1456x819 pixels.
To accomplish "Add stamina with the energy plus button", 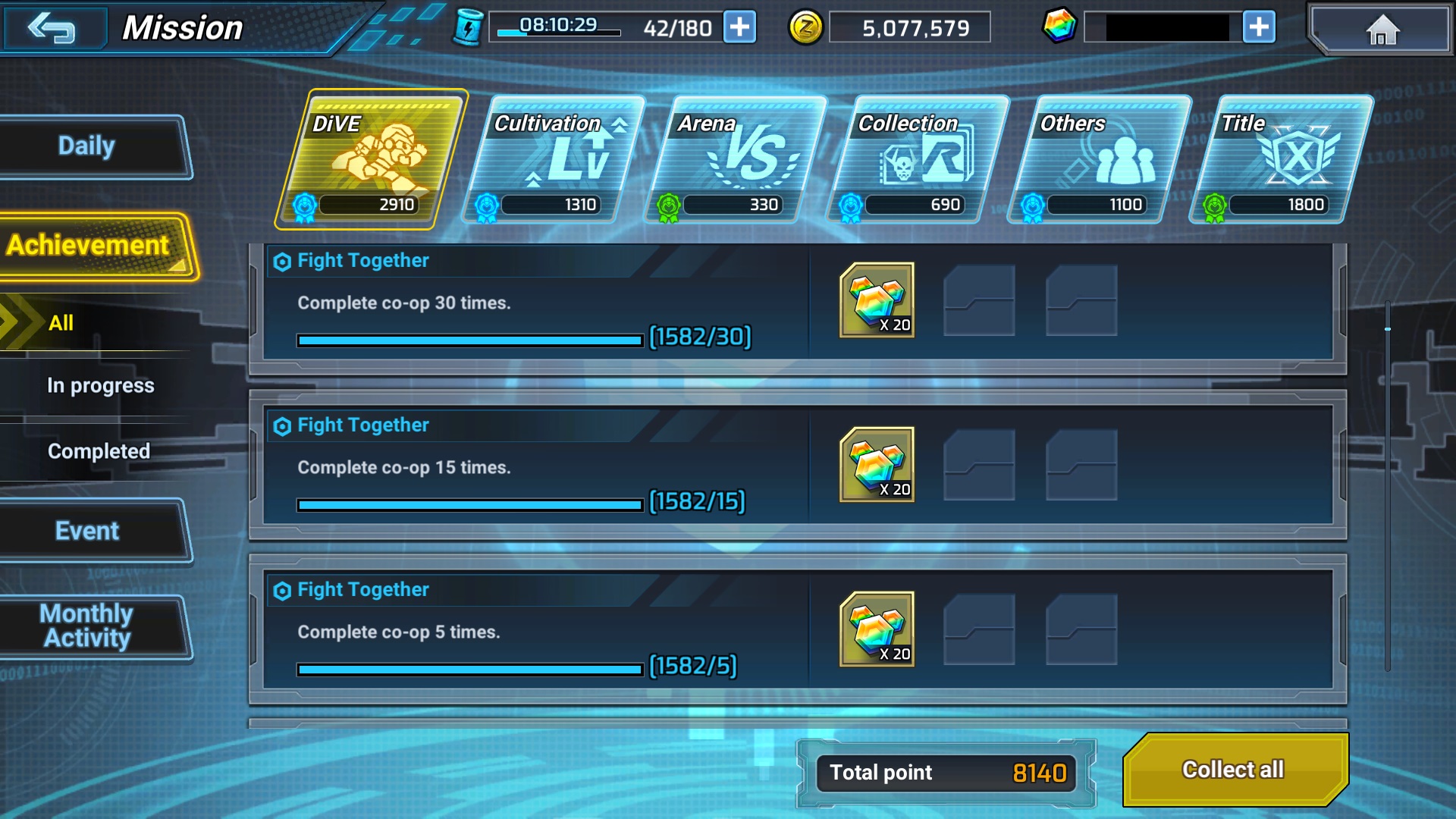I will pos(739,27).
